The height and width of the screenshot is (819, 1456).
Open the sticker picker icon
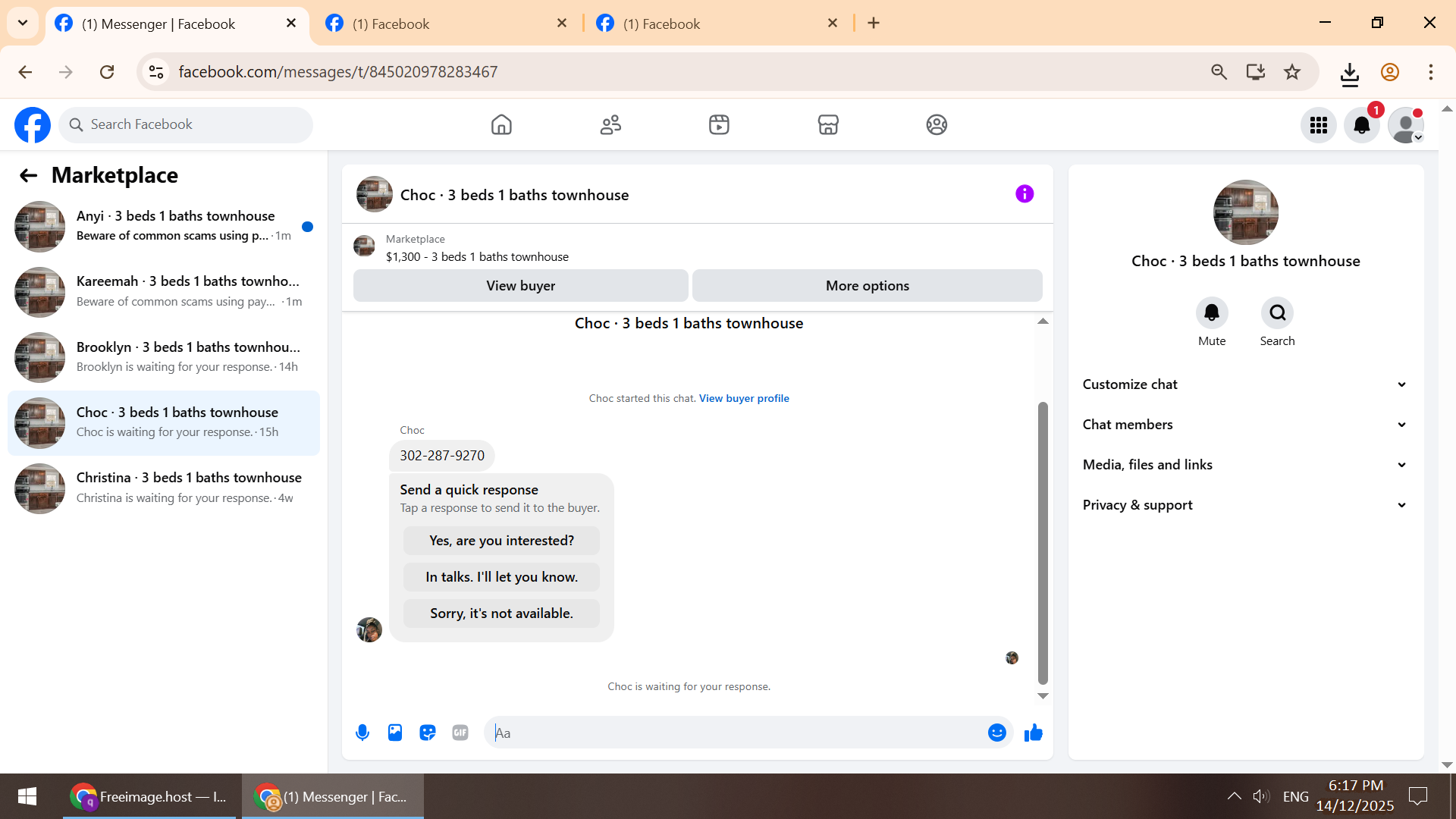pyautogui.click(x=428, y=733)
